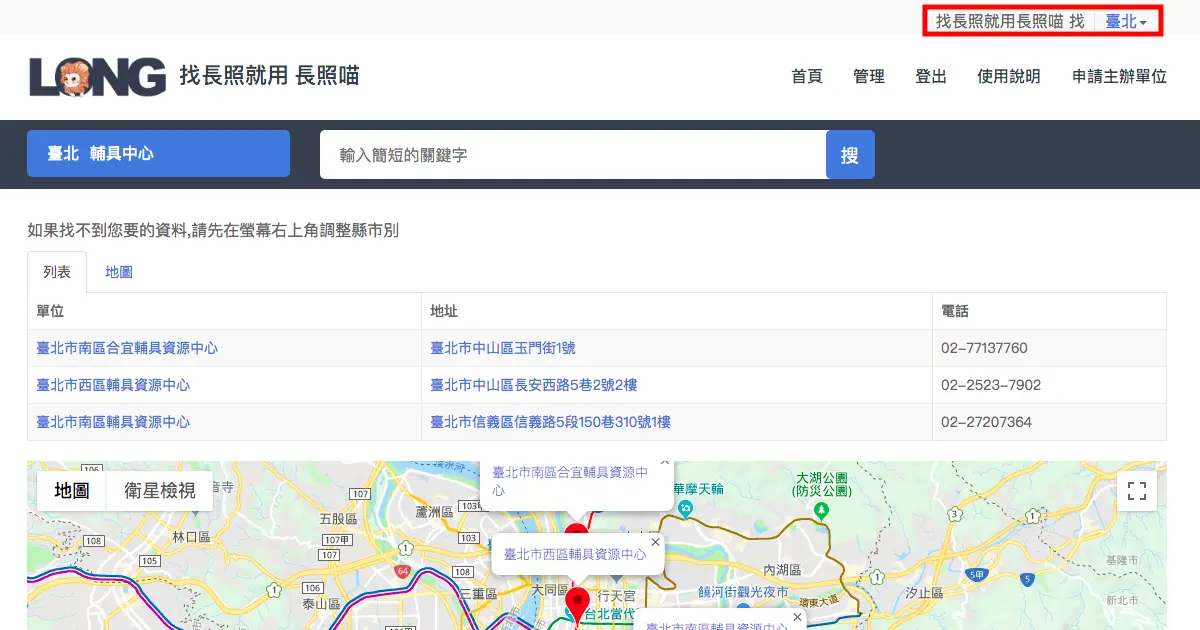Click phone number 02-27207364

[x=986, y=422]
